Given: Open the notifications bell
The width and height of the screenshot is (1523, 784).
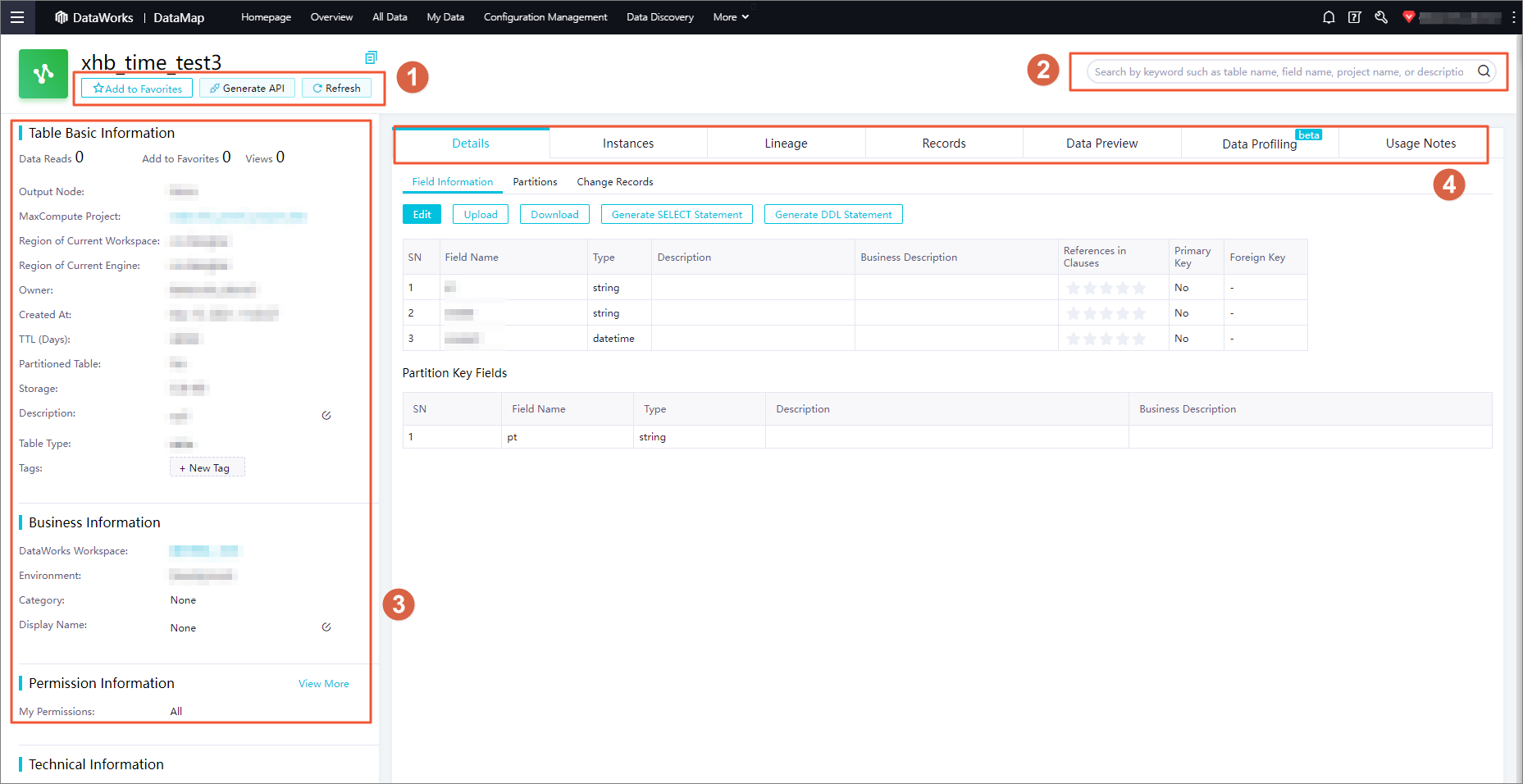Looking at the screenshot, I should coord(1329,17).
